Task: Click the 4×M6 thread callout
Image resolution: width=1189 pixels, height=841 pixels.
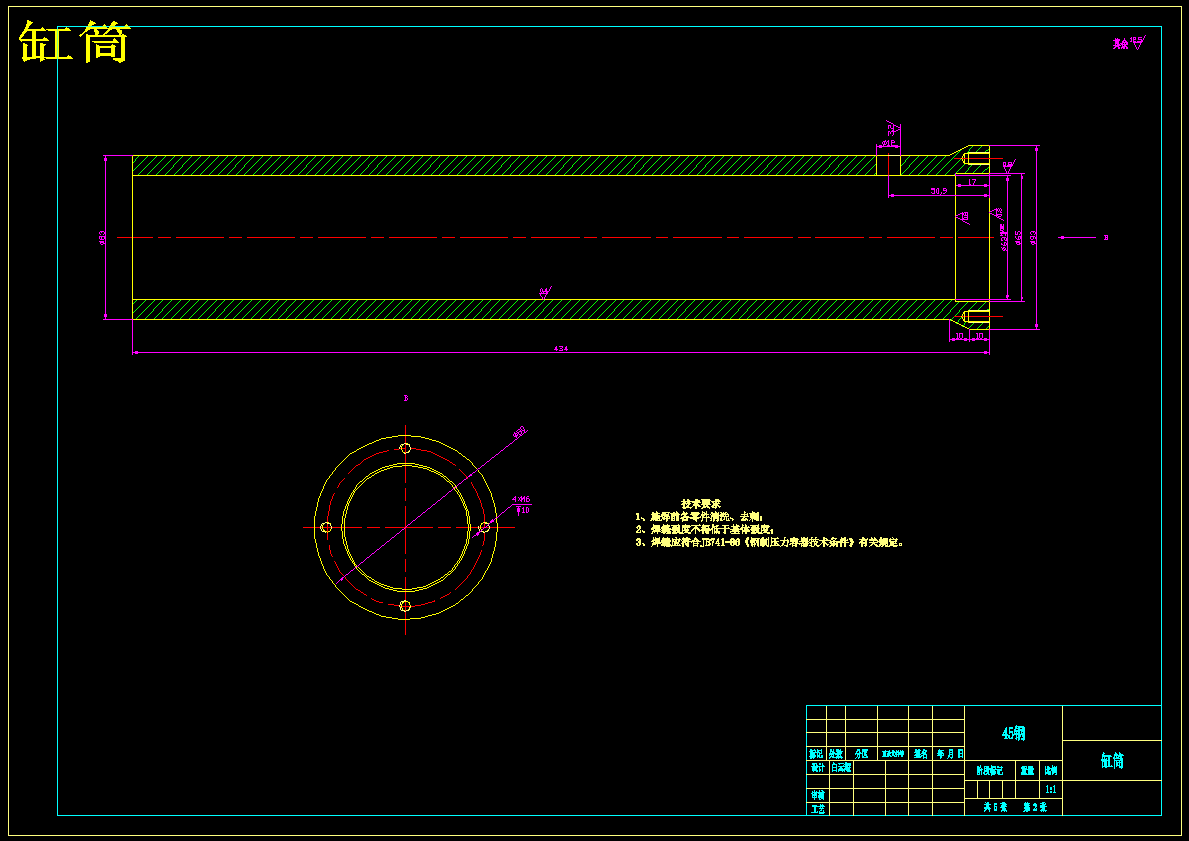Action: (521, 500)
